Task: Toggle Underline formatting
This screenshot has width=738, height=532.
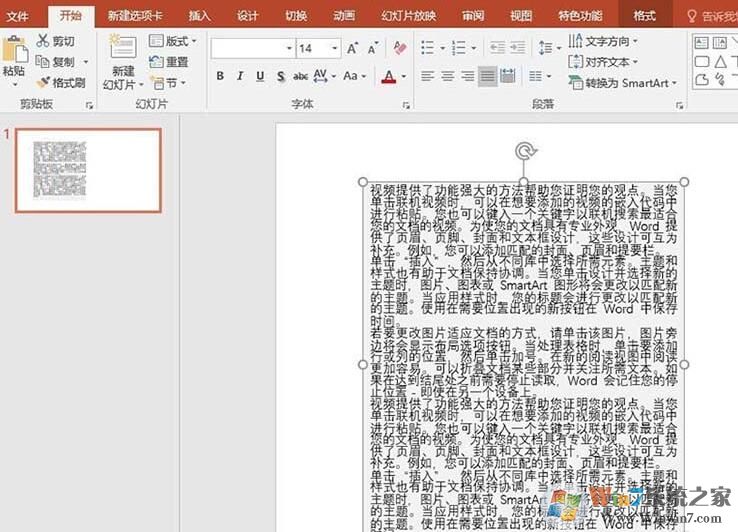Action: 260,76
